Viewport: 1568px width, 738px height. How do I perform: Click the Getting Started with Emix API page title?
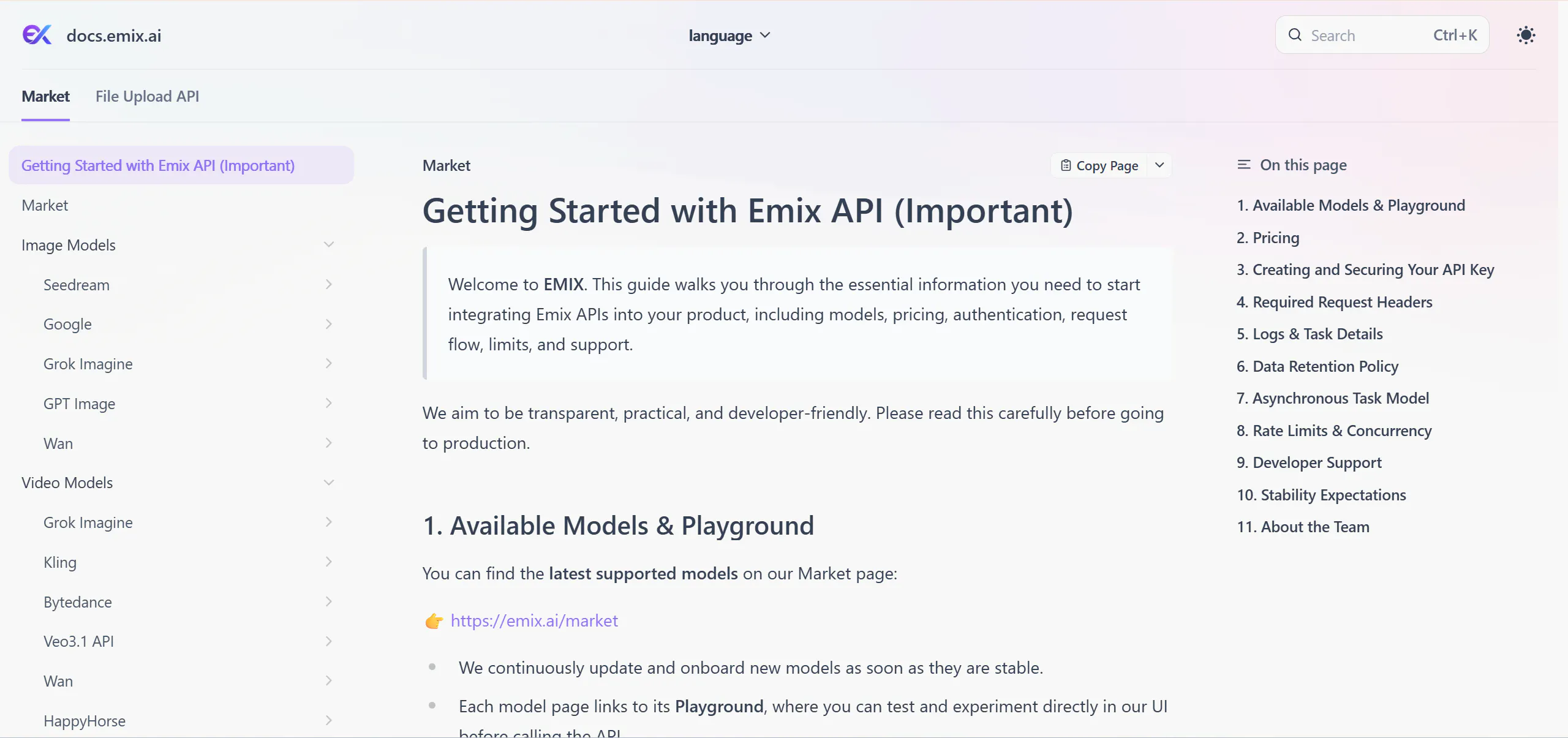(x=748, y=211)
